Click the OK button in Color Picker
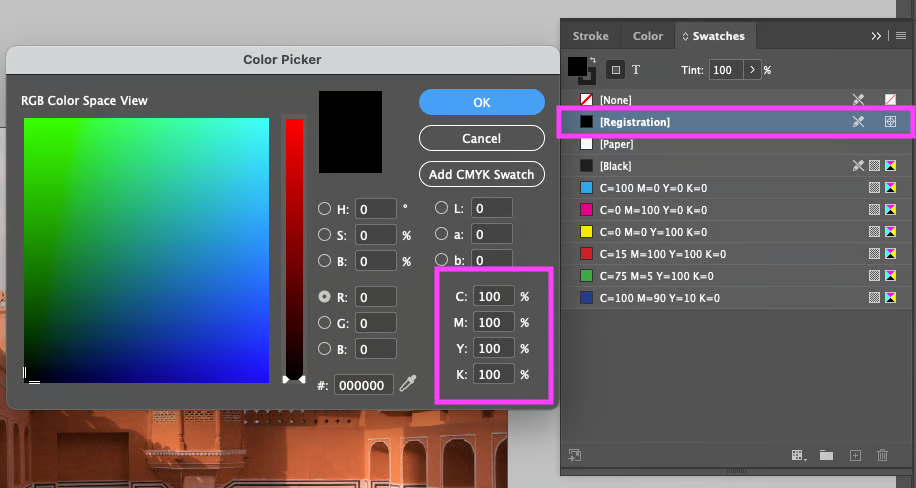The height and width of the screenshot is (488, 916). click(x=481, y=102)
